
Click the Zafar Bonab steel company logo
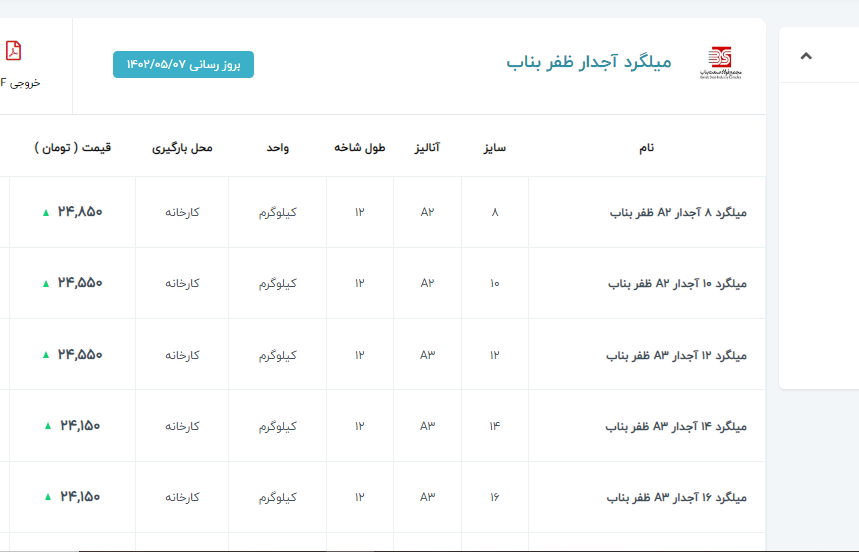(x=720, y=63)
